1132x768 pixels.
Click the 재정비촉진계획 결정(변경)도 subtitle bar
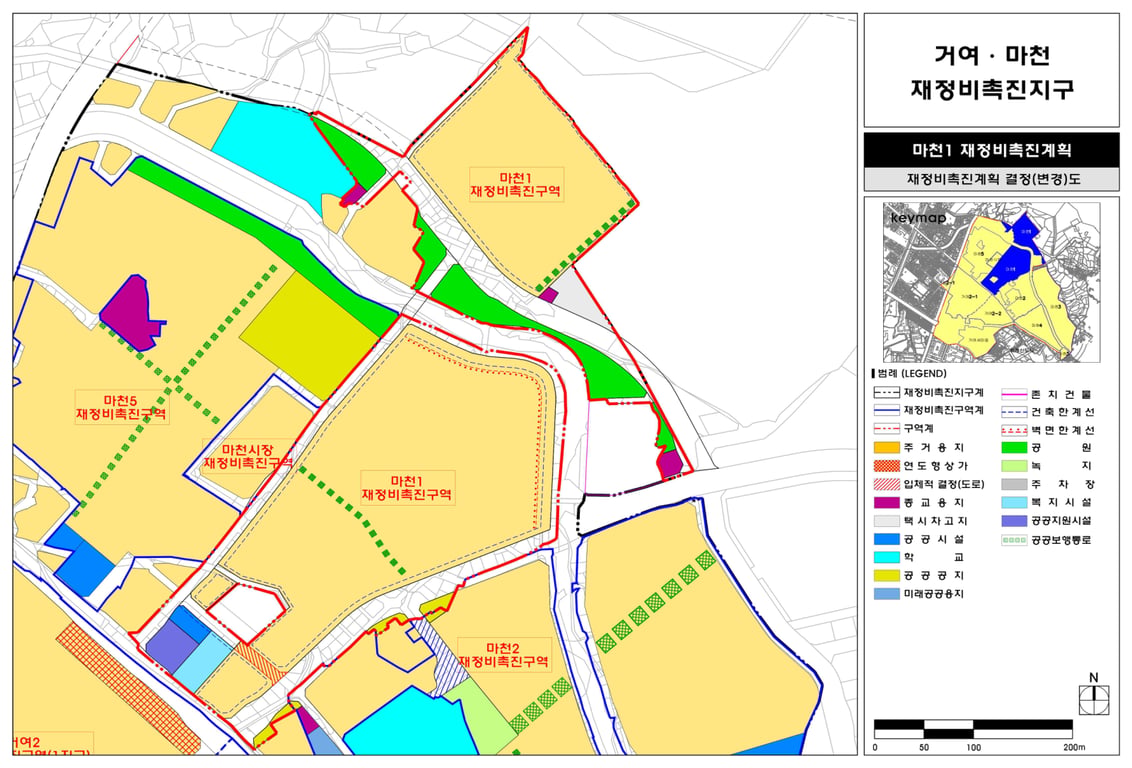991,178
